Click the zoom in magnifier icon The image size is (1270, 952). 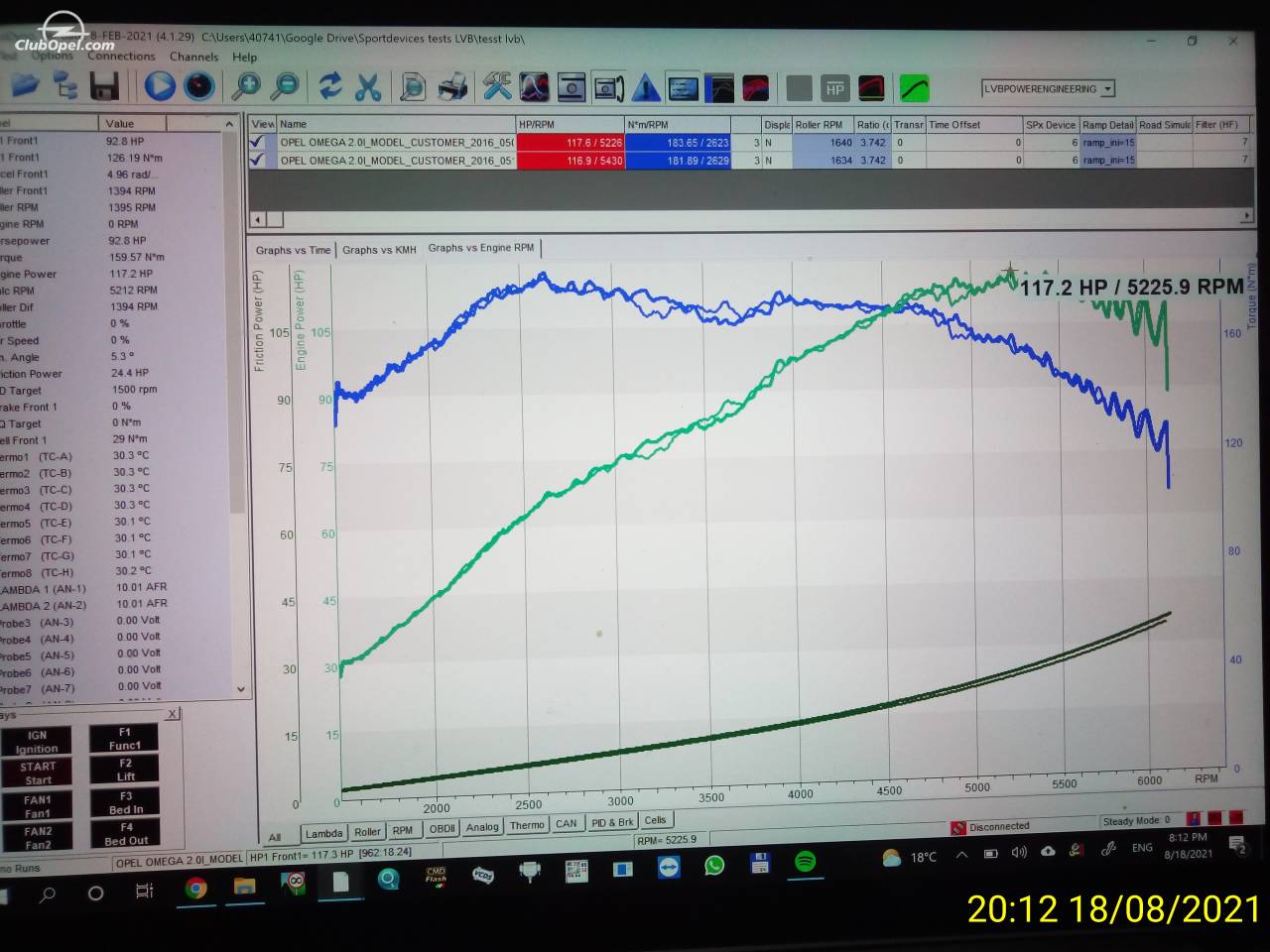pos(244,87)
